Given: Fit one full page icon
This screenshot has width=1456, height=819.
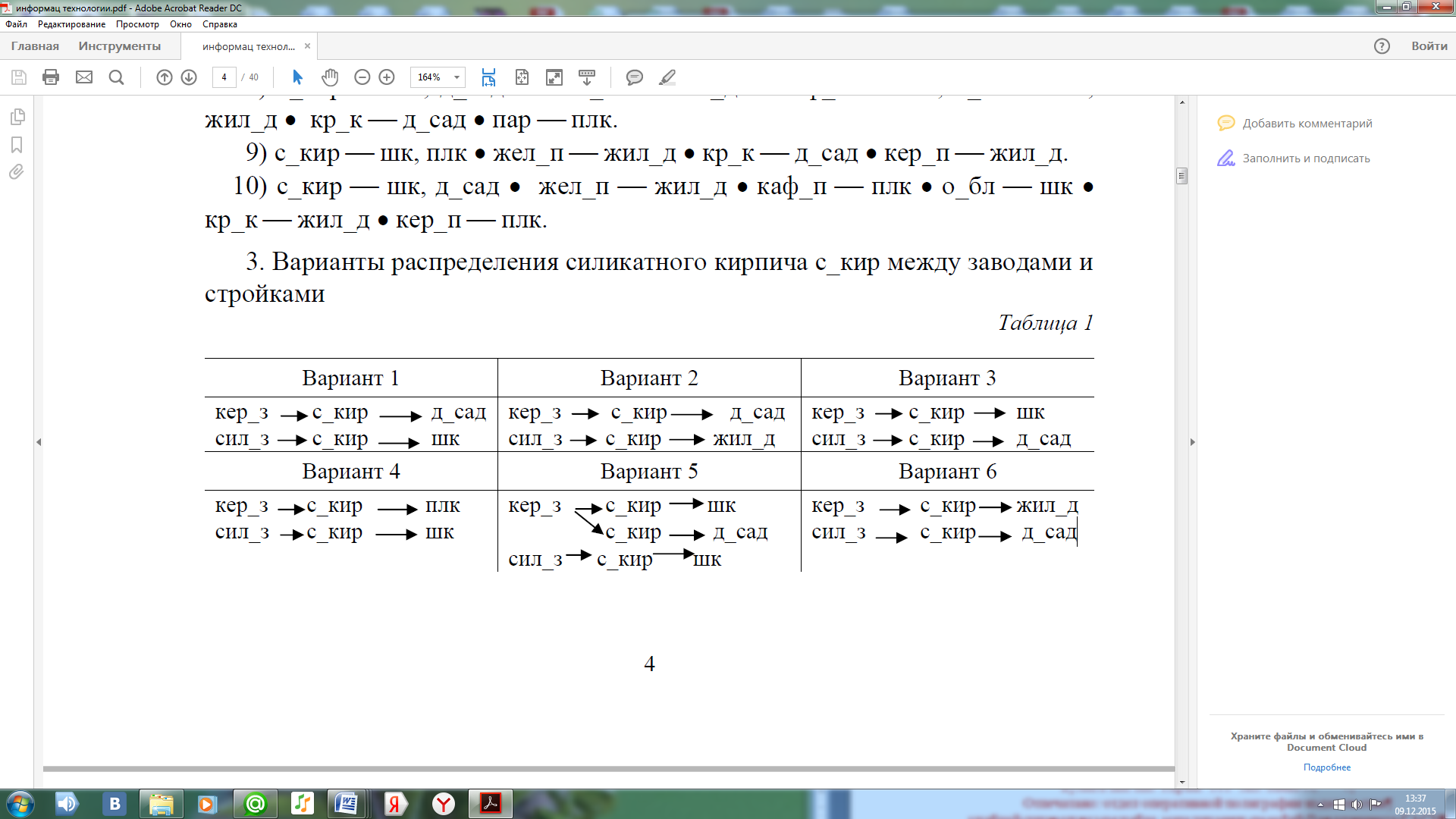Looking at the screenshot, I should (522, 77).
